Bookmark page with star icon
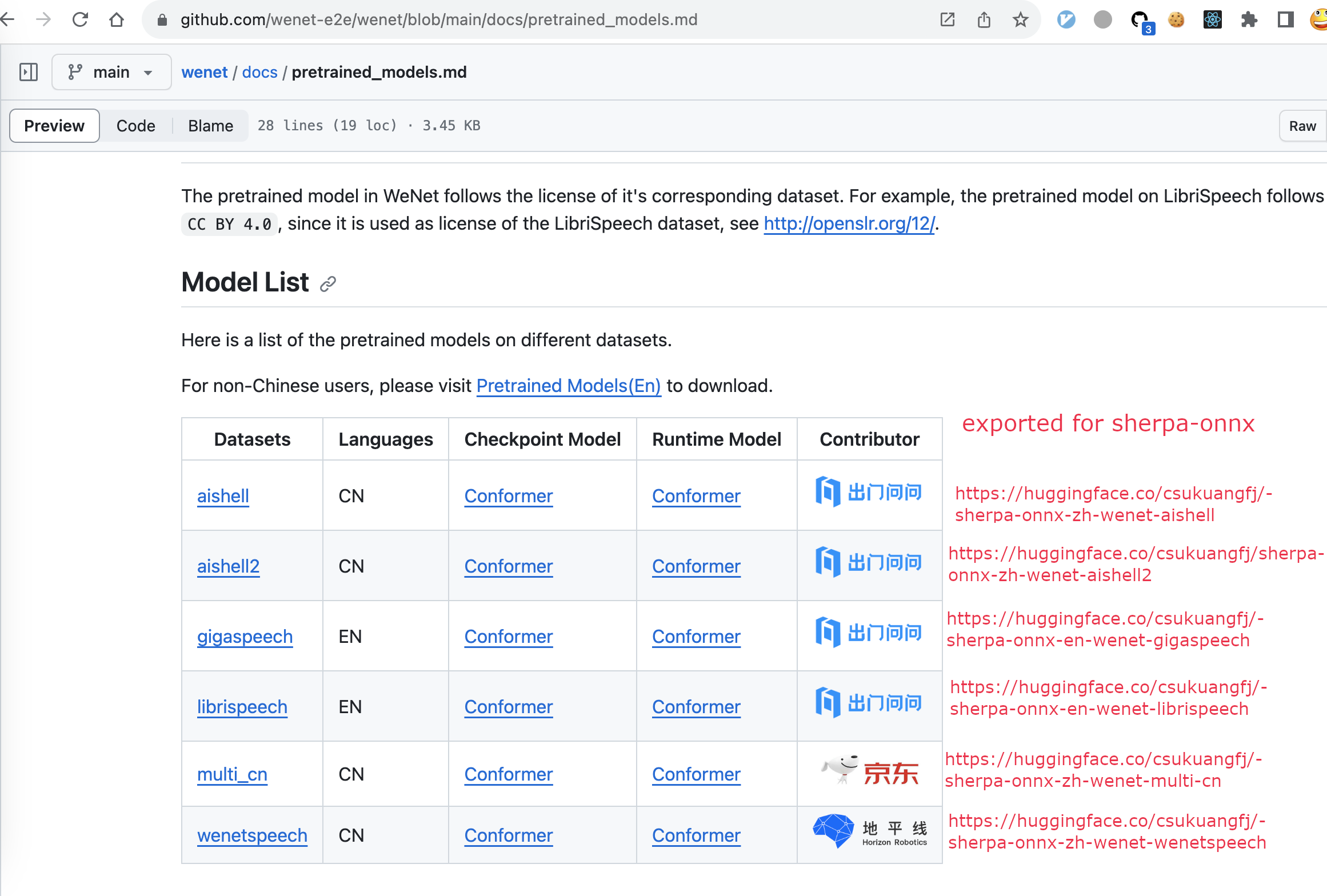The image size is (1327, 896). (1020, 19)
